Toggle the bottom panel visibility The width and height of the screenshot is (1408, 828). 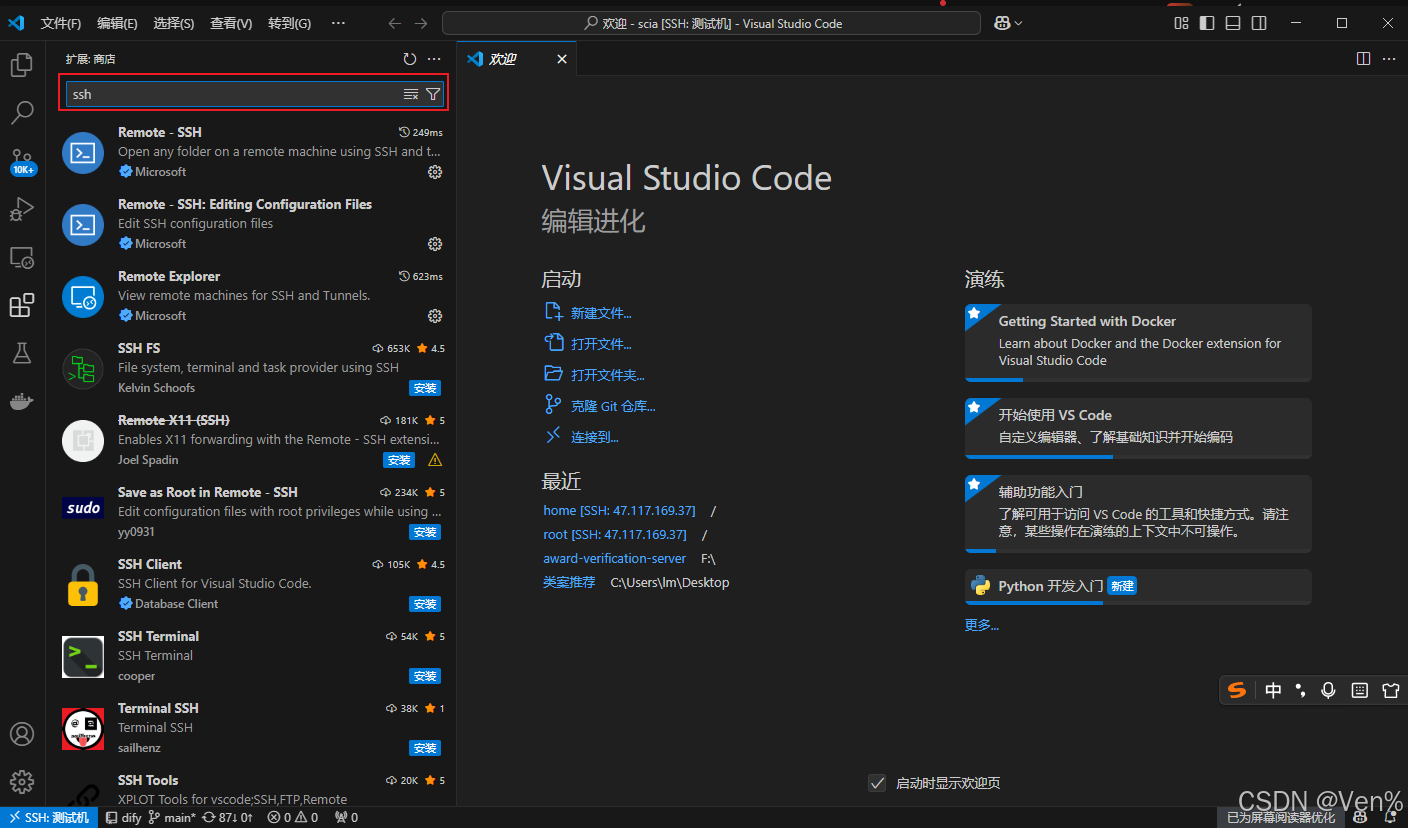pyautogui.click(x=1233, y=23)
